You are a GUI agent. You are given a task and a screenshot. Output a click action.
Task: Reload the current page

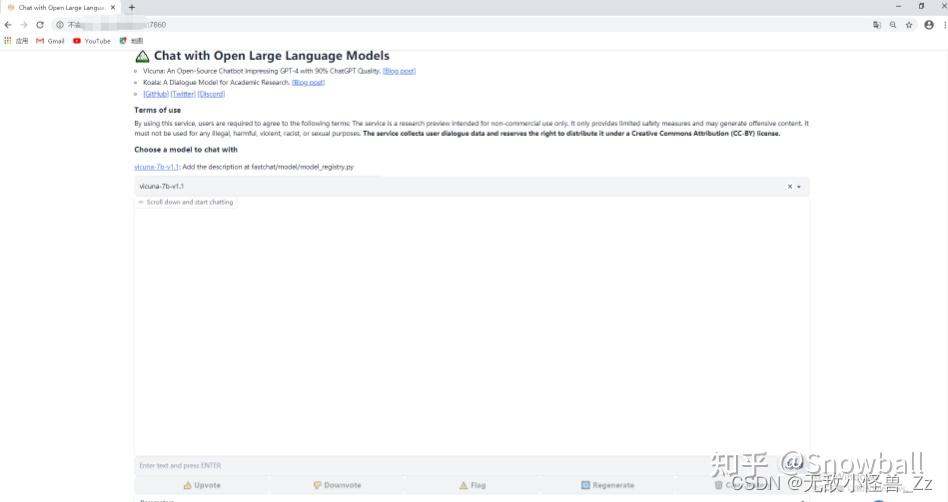tap(40, 25)
